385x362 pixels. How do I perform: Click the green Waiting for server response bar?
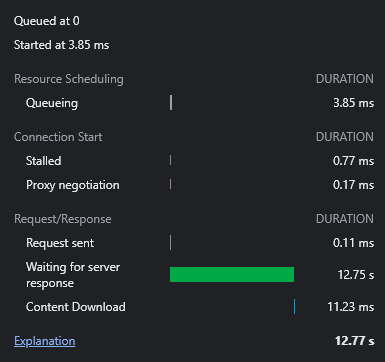click(232, 274)
